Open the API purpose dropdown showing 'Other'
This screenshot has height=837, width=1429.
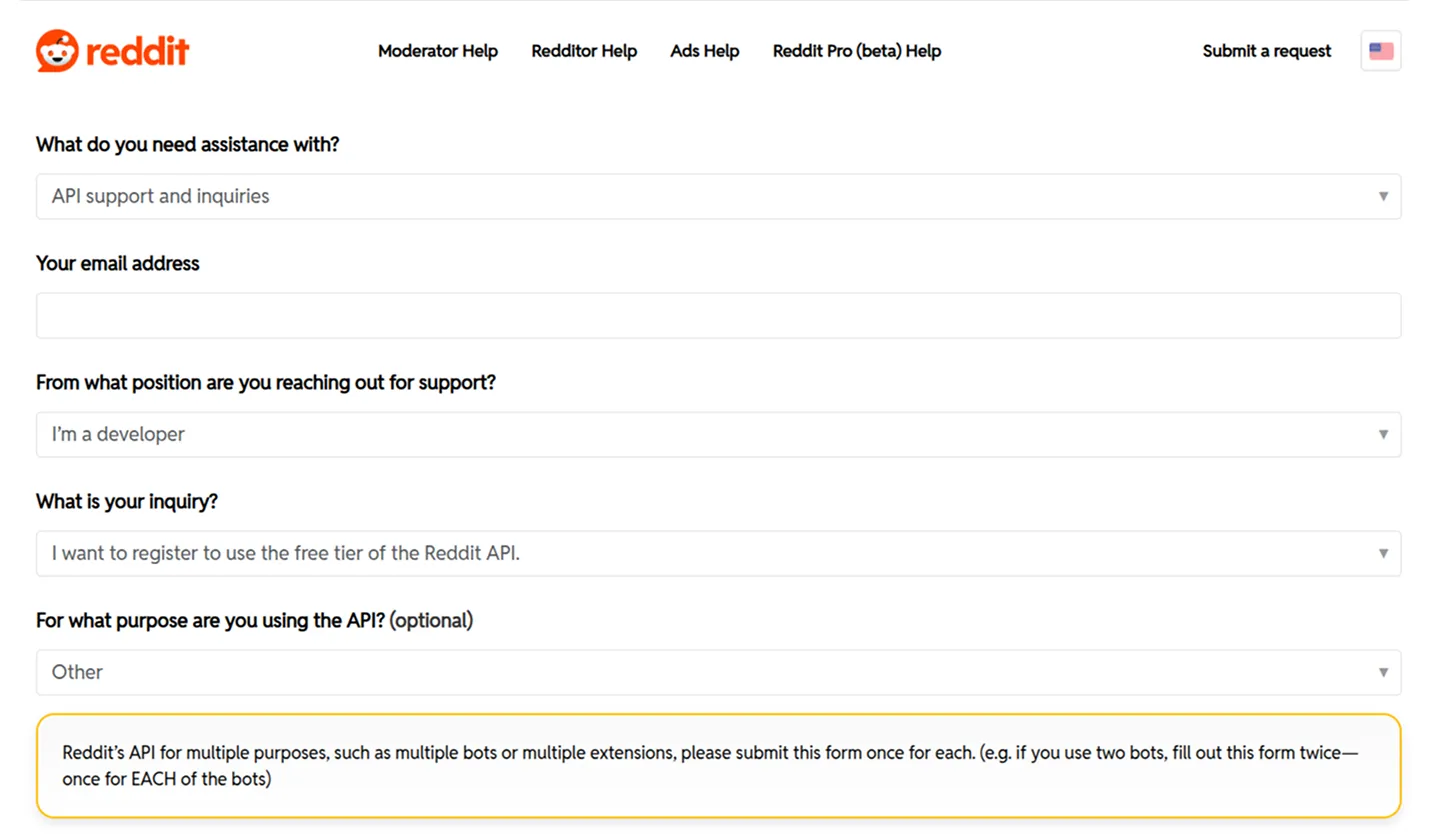click(718, 672)
